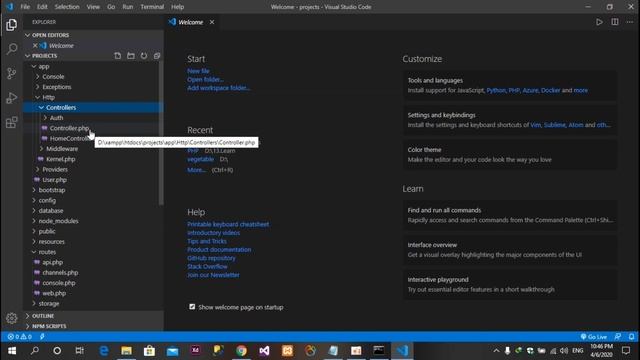Click New File icon in Projects header
The image size is (640, 360).
click(x=118, y=56)
